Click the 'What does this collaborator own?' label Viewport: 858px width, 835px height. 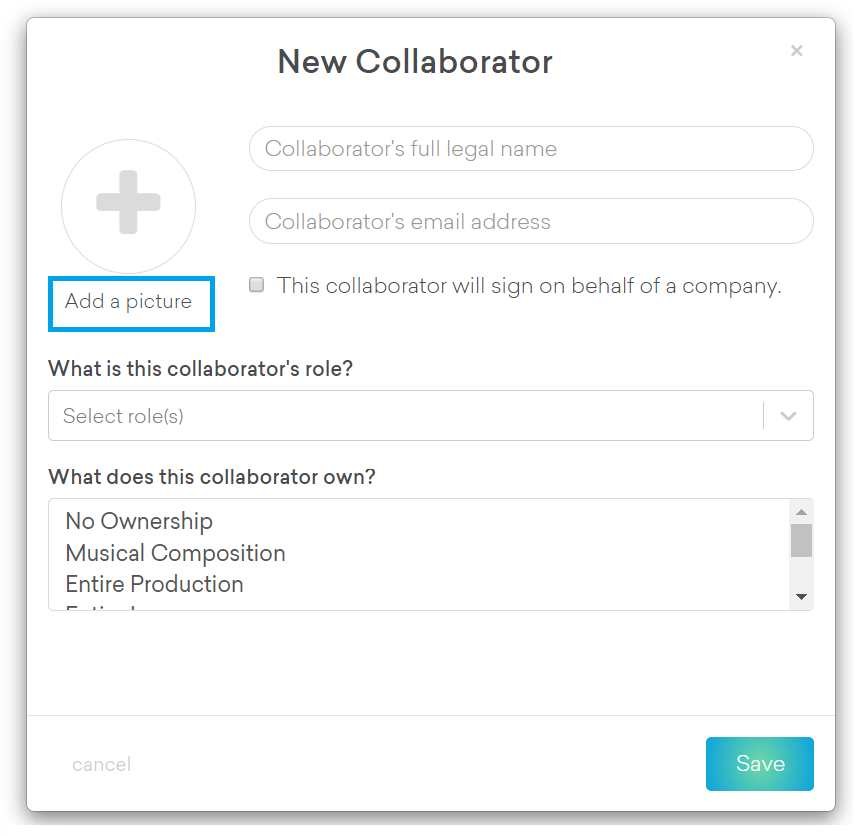[x=211, y=477]
